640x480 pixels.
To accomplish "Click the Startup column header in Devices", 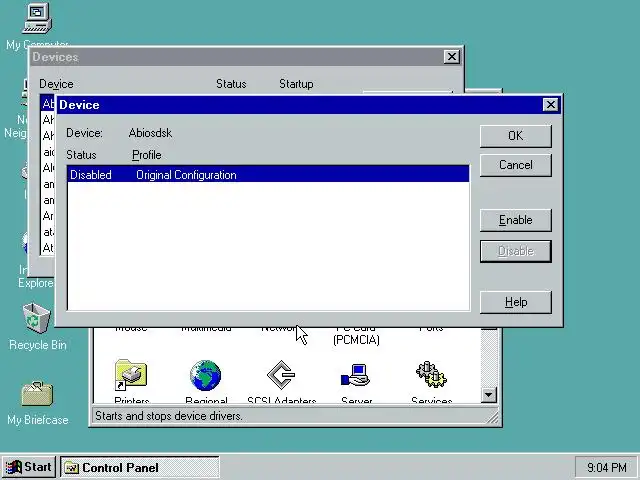I will 296,84.
